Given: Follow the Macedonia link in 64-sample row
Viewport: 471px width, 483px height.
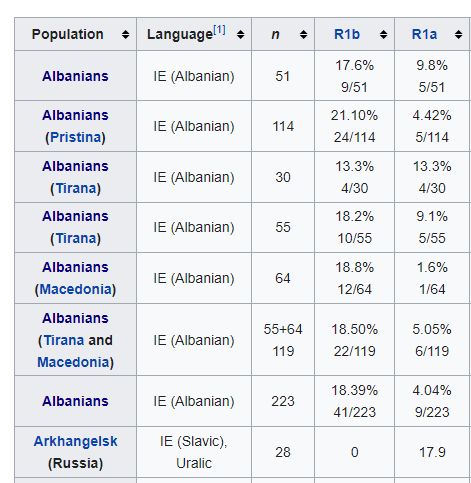Looking at the screenshot, I should click(75, 289).
